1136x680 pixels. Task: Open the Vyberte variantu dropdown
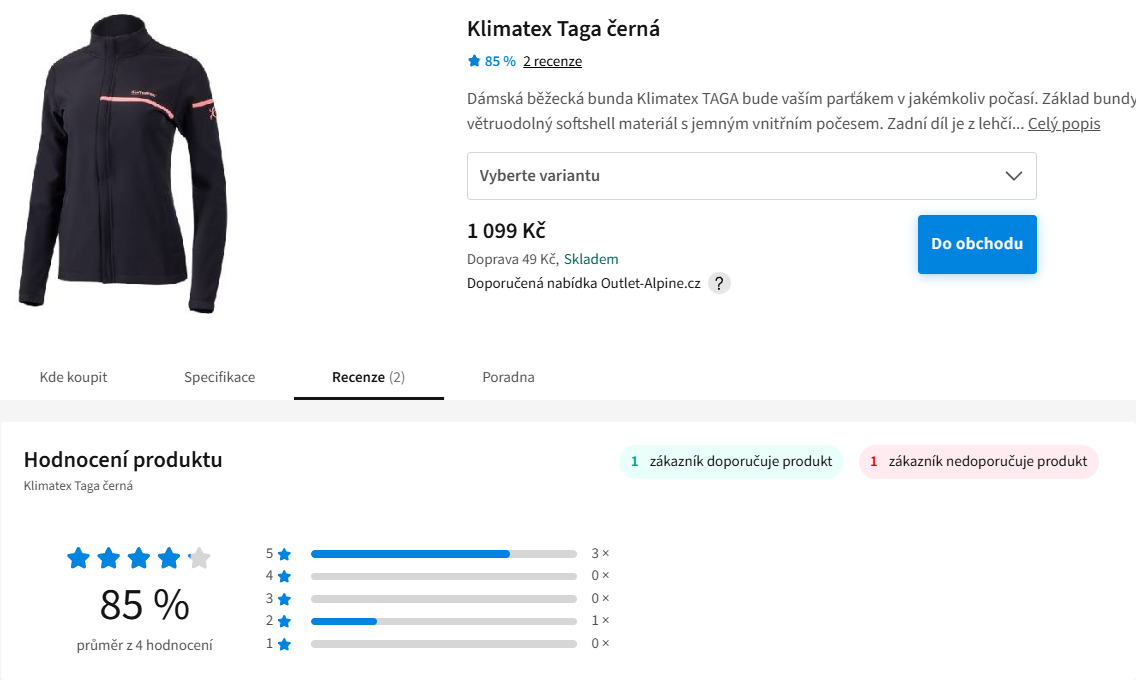coord(751,176)
